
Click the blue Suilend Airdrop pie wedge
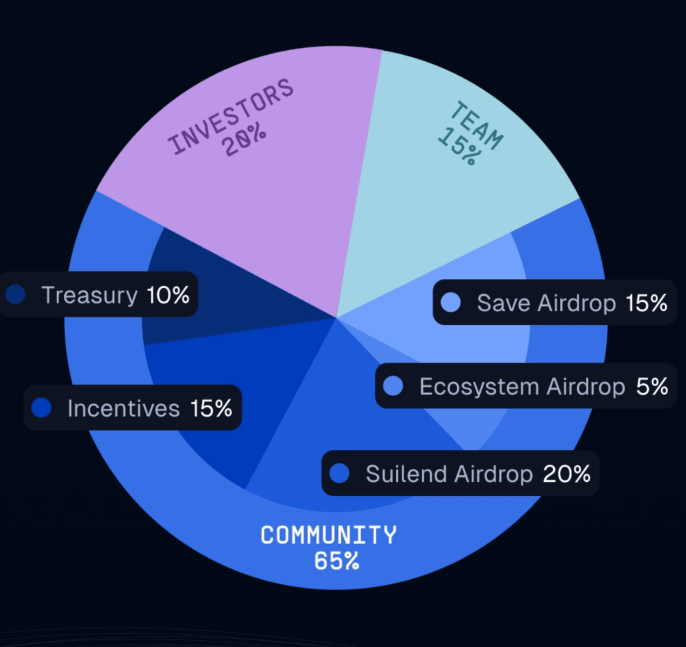[300, 420]
